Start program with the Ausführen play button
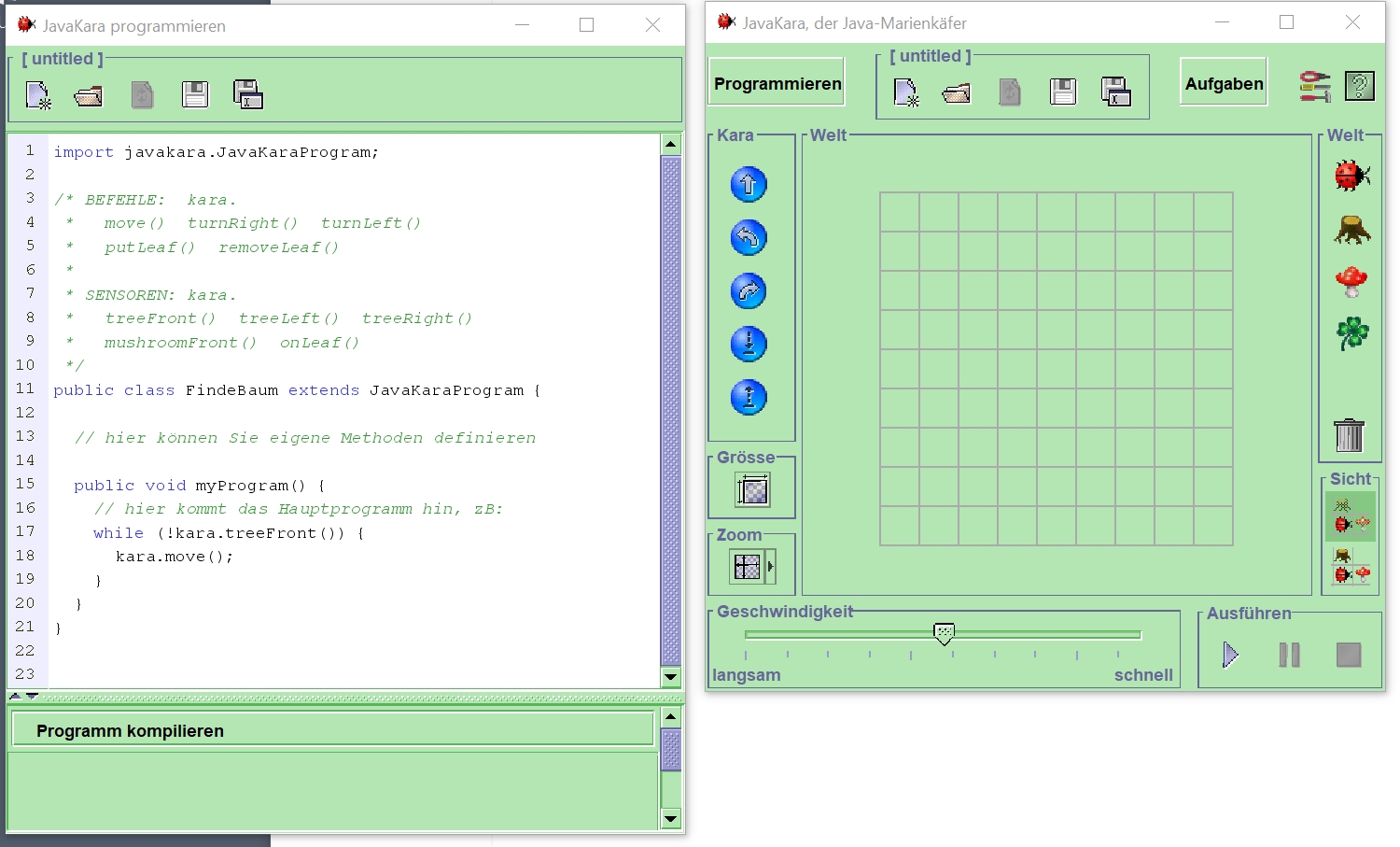Screen dimensions: 1400x847 [1230, 655]
